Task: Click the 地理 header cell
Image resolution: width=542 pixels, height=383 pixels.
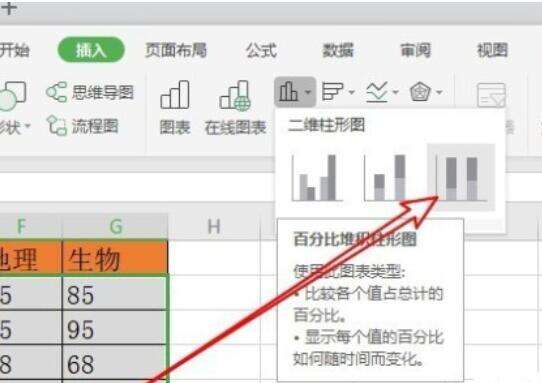Action: point(31,258)
